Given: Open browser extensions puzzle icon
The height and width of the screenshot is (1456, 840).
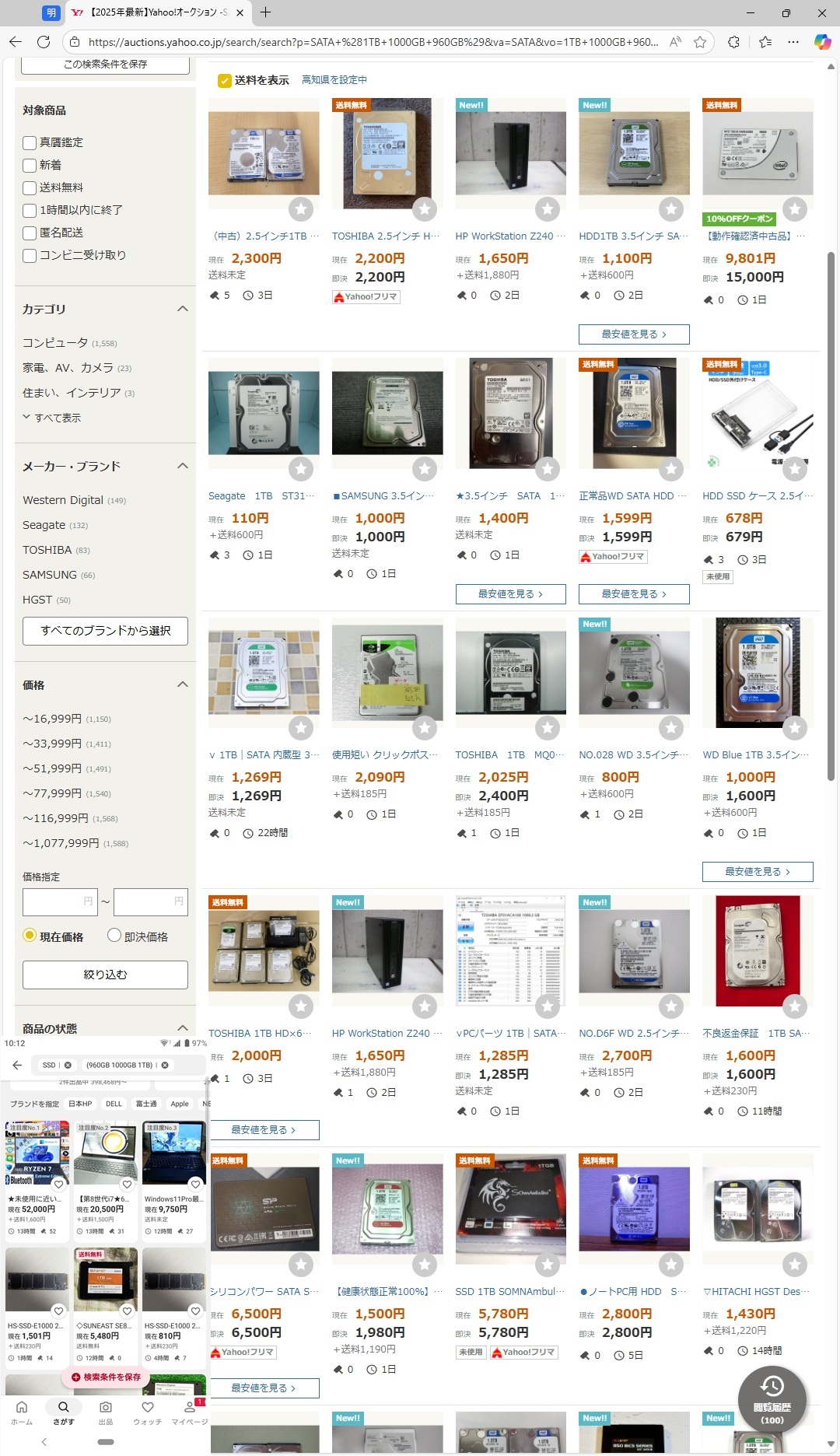Looking at the screenshot, I should (x=733, y=42).
